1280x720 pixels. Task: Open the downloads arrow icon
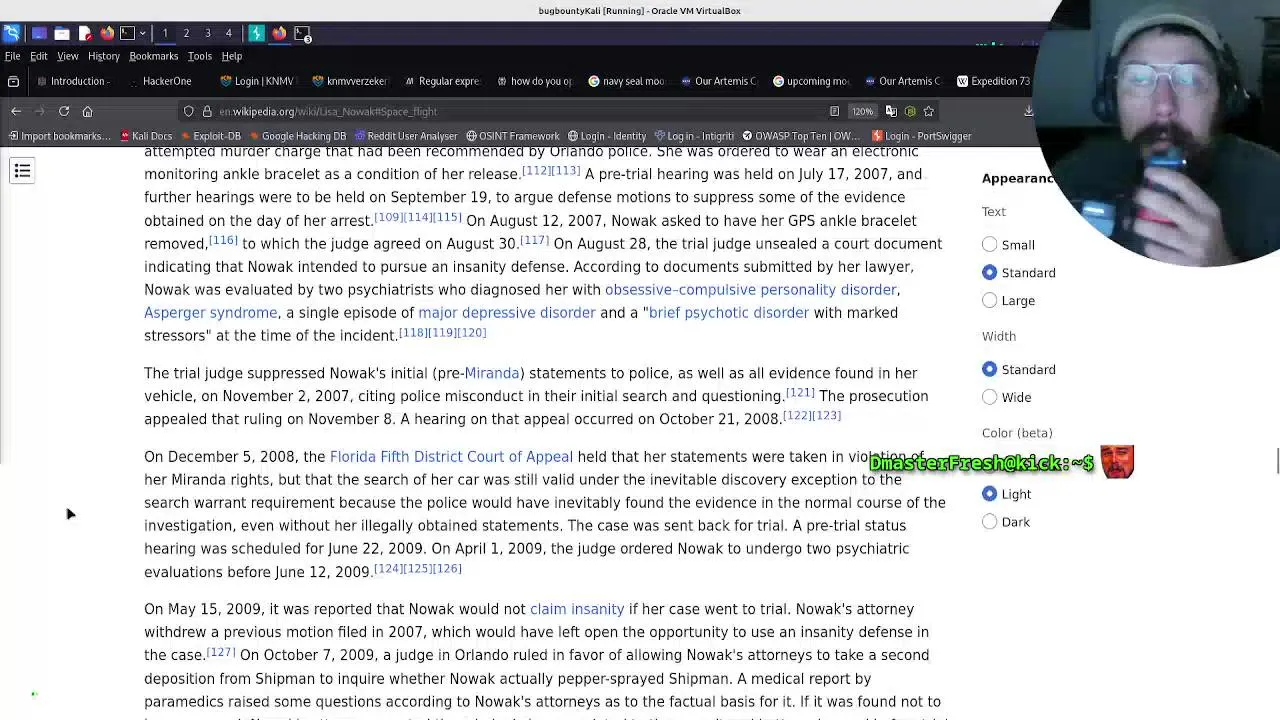(x=1028, y=111)
